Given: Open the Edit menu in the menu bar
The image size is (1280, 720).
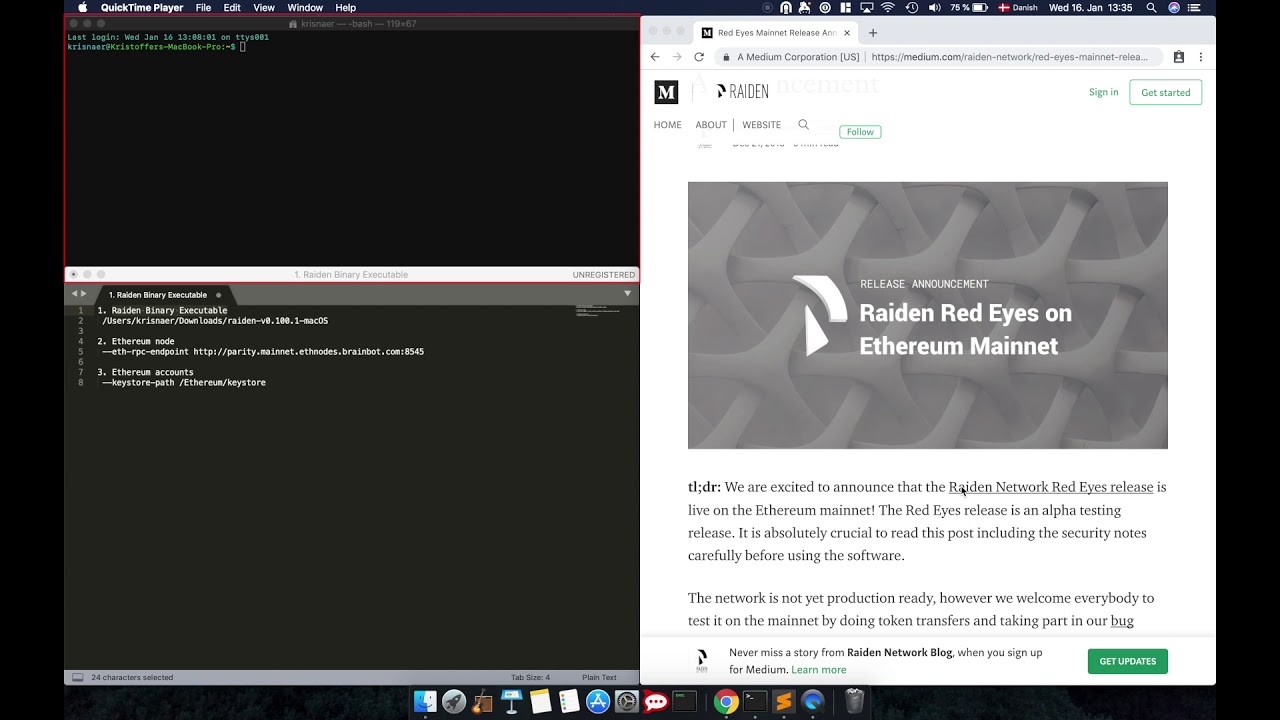Looking at the screenshot, I should [232, 7].
